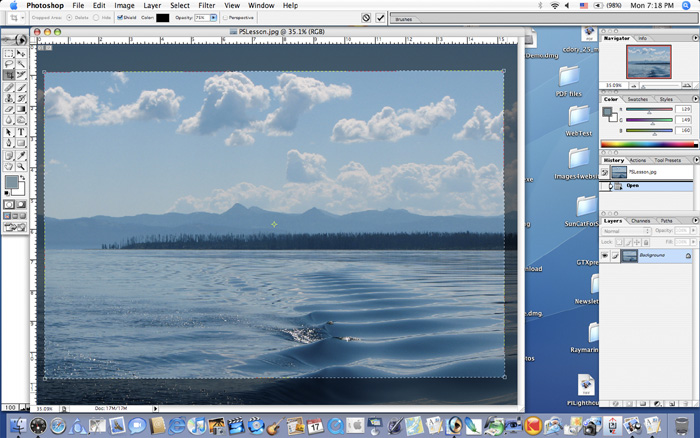700x438 pixels.
Task: Switch to the Channels tab
Action: tap(640, 220)
